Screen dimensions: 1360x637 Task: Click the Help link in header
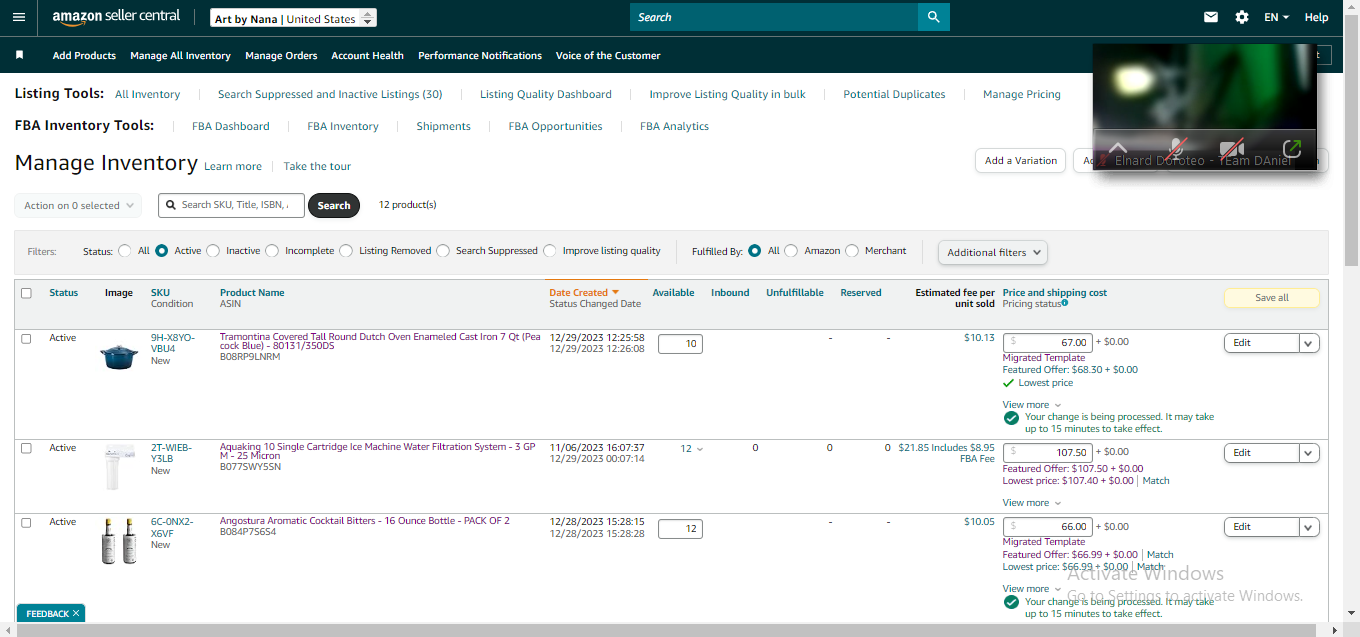[1317, 17]
